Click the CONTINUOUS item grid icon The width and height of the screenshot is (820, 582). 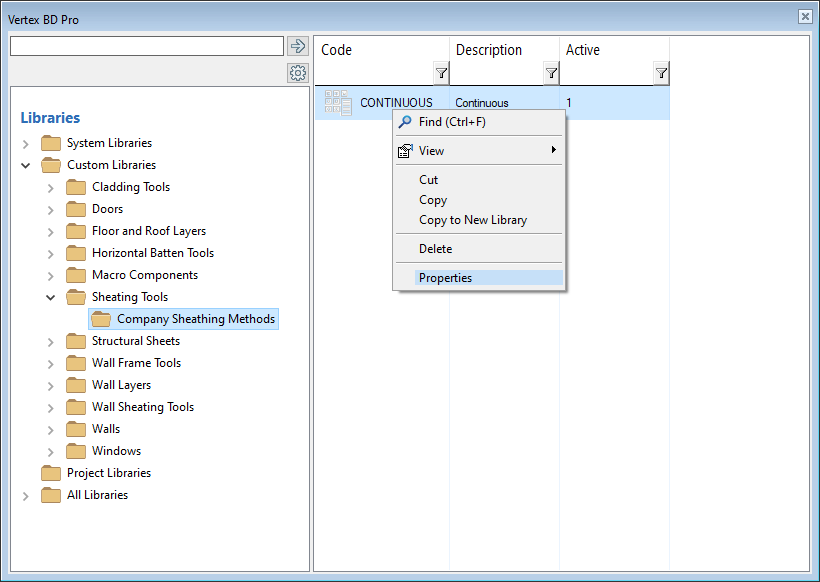click(338, 103)
